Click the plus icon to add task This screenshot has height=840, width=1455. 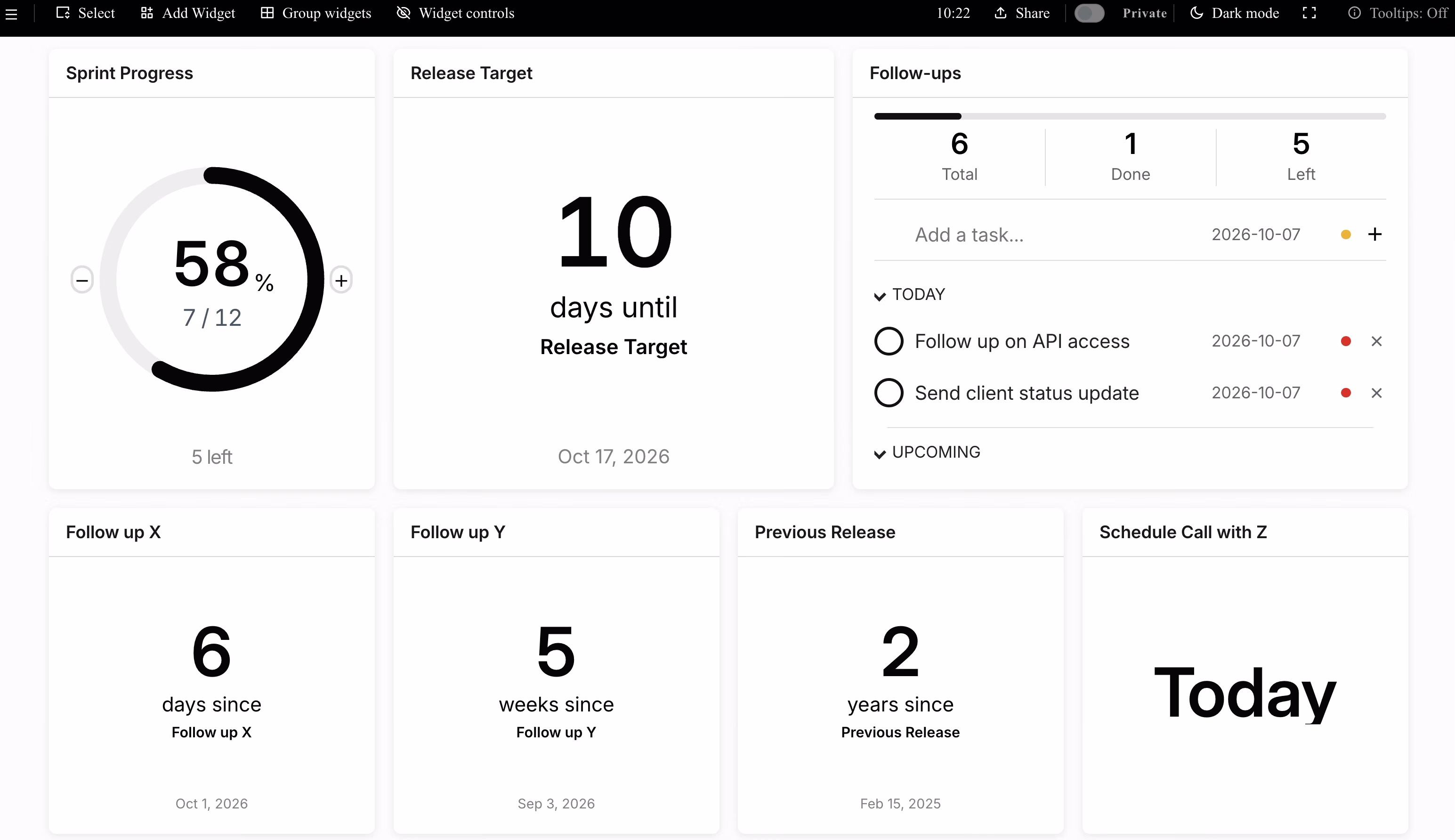pos(1375,234)
